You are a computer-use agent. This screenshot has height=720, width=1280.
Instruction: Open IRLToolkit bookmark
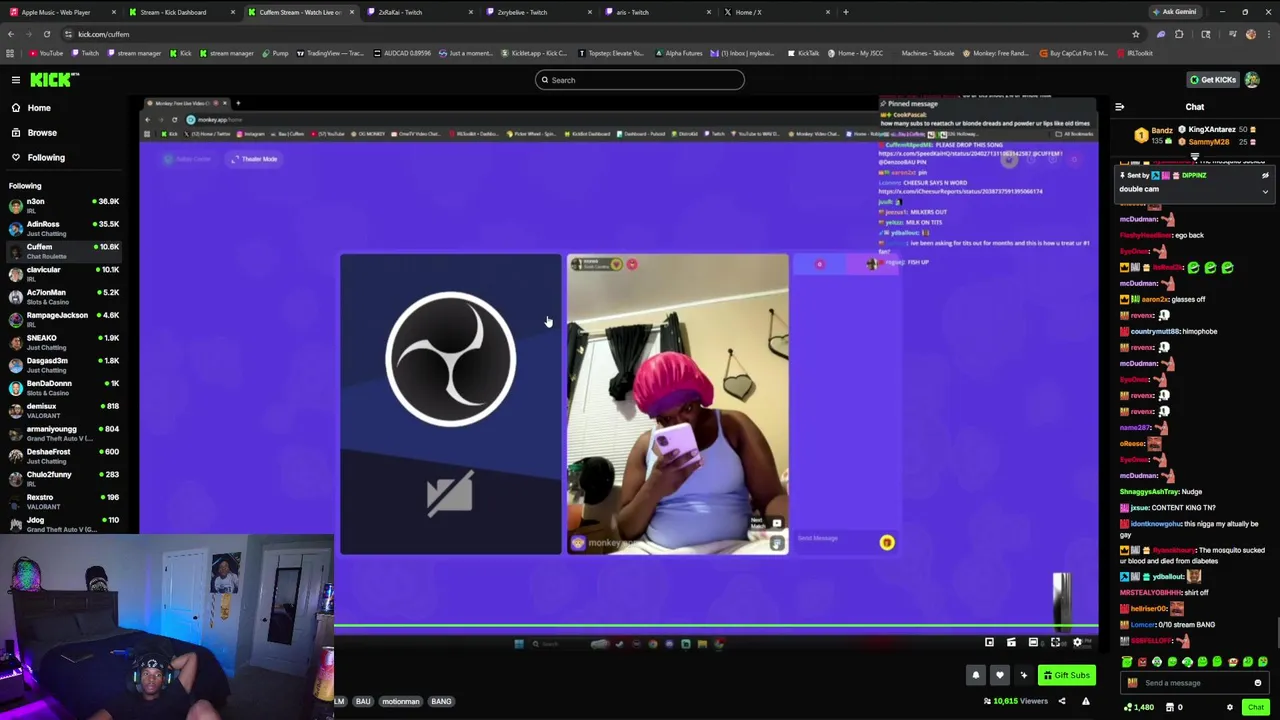(x=1135, y=53)
